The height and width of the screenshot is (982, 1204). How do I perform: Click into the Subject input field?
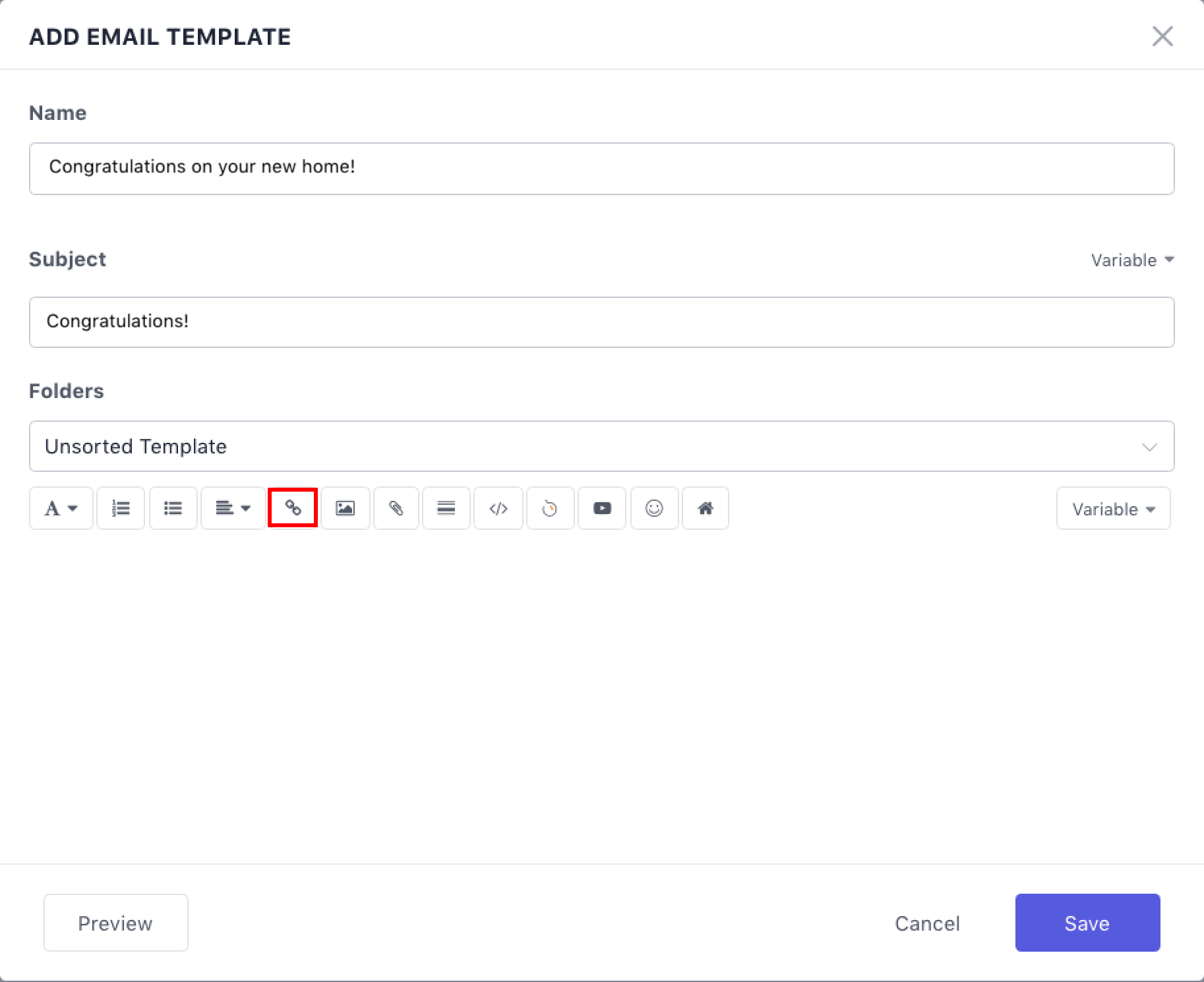coord(601,322)
